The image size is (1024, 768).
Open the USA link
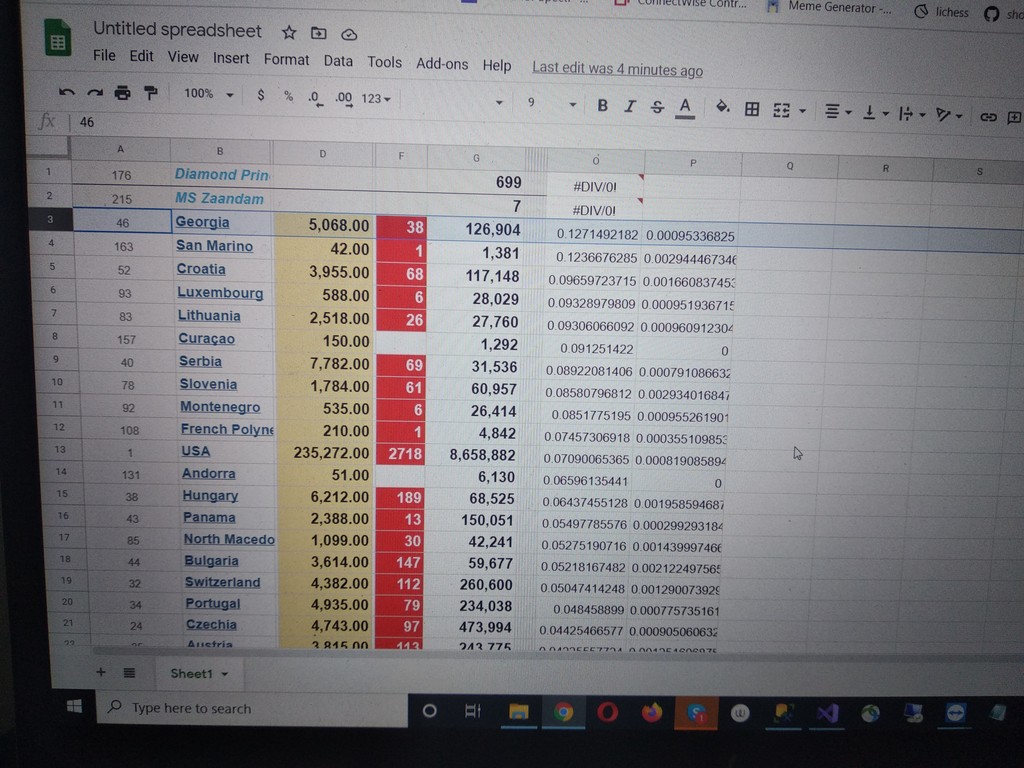(195, 451)
